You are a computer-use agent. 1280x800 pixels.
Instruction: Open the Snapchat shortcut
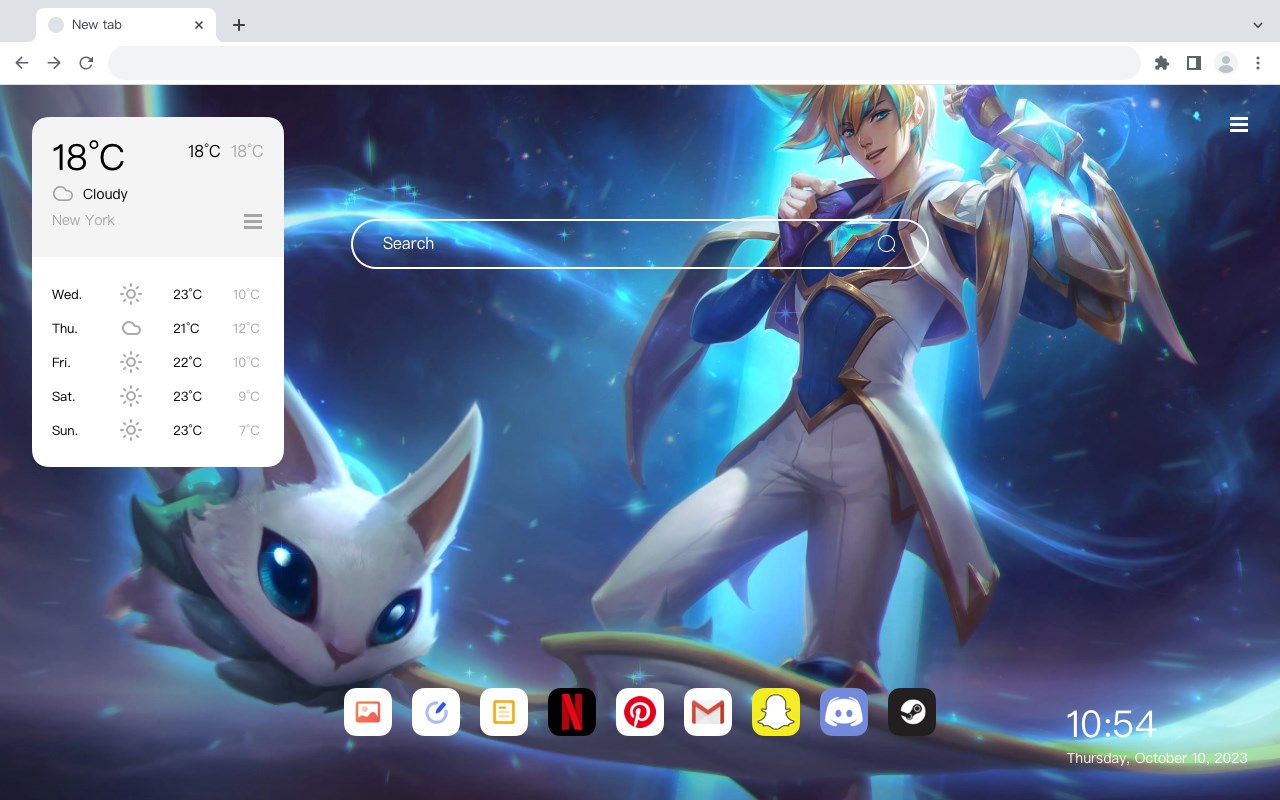pos(776,712)
